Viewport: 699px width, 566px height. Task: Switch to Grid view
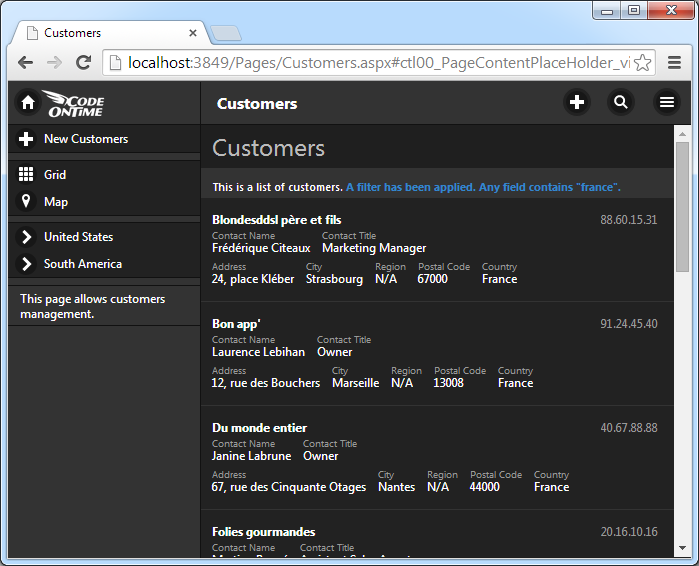[x=55, y=175]
